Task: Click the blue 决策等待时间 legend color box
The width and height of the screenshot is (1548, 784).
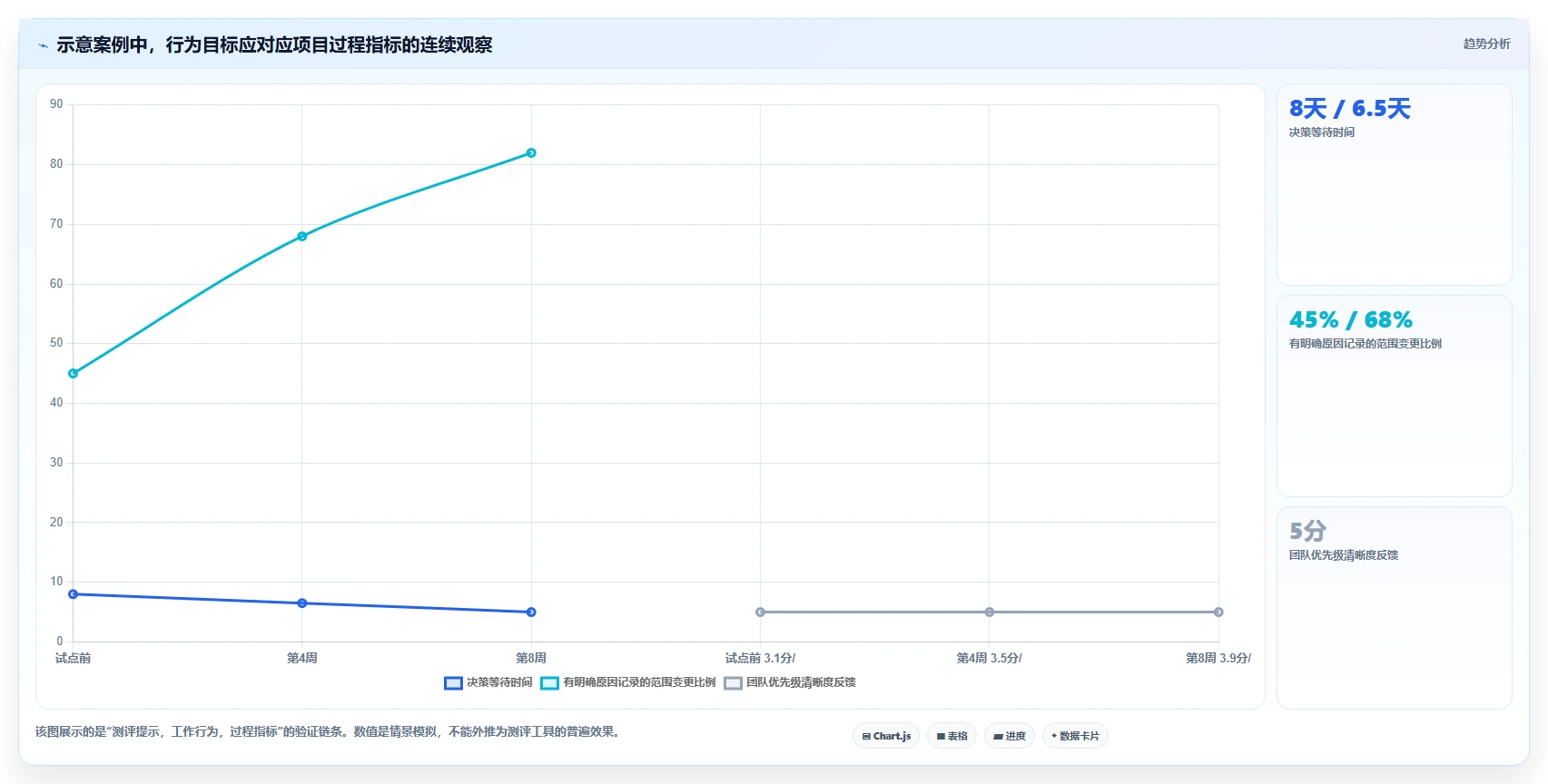Action: (x=453, y=683)
